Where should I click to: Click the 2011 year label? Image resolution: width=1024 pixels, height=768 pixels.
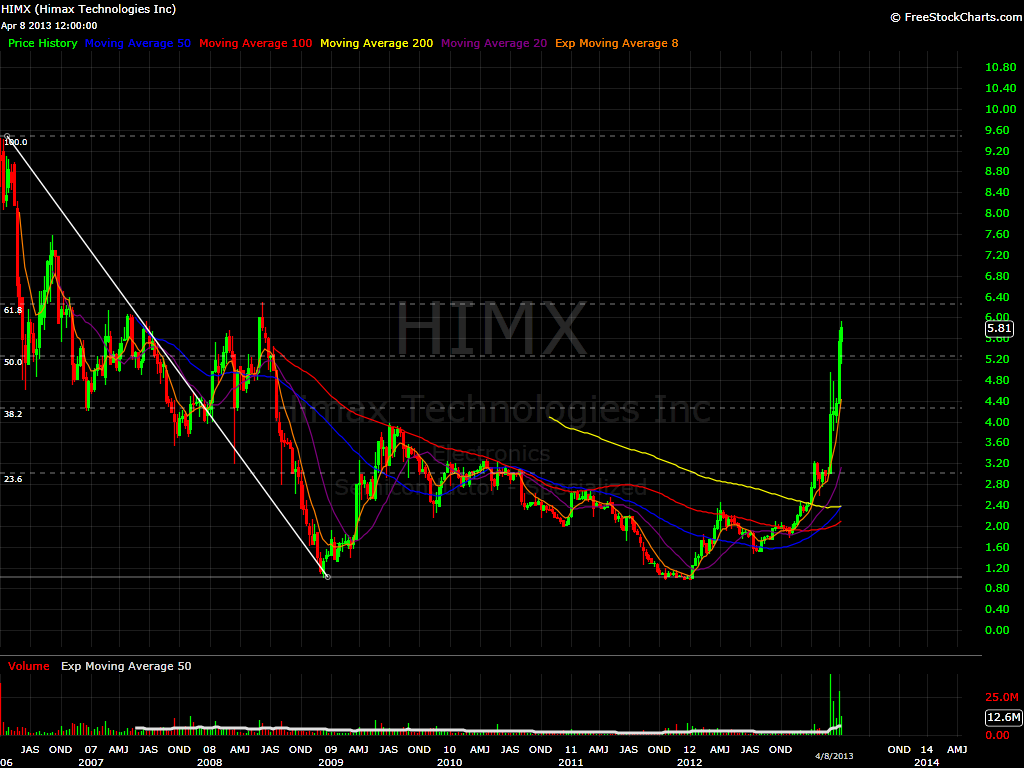tap(571, 762)
